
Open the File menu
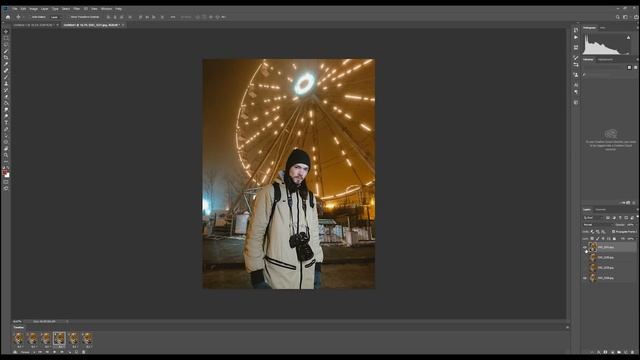(14, 9)
